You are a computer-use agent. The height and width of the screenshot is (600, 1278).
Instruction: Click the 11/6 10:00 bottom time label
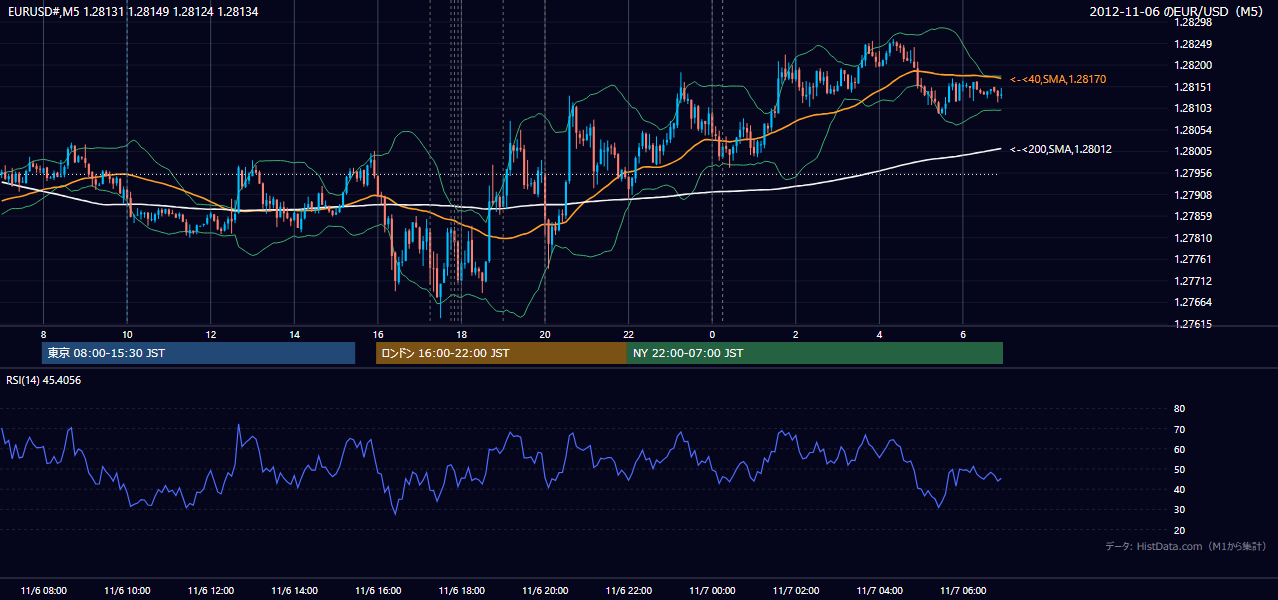pyautogui.click(x=127, y=591)
